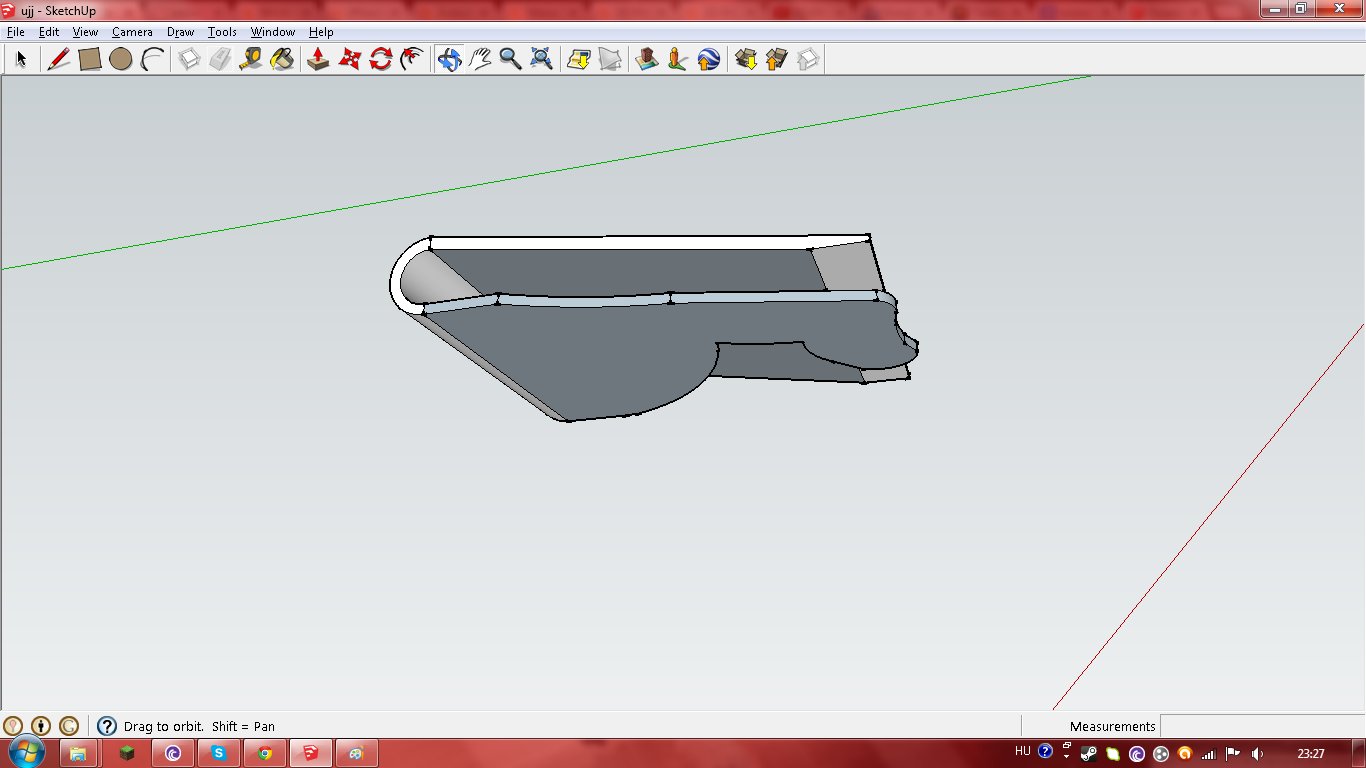The height and width of the screenshot is (768, 1366).
Task: Open Chrome from the taskbar
Action: (x=265, y=753)
